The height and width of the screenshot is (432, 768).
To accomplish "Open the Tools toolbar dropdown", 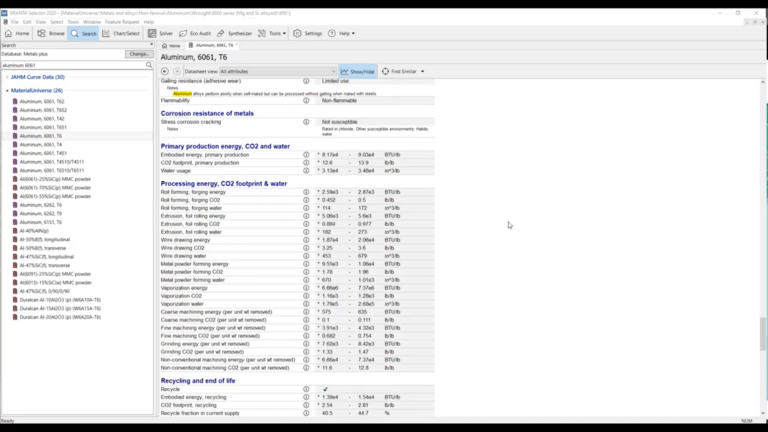I will coord(272,33).
